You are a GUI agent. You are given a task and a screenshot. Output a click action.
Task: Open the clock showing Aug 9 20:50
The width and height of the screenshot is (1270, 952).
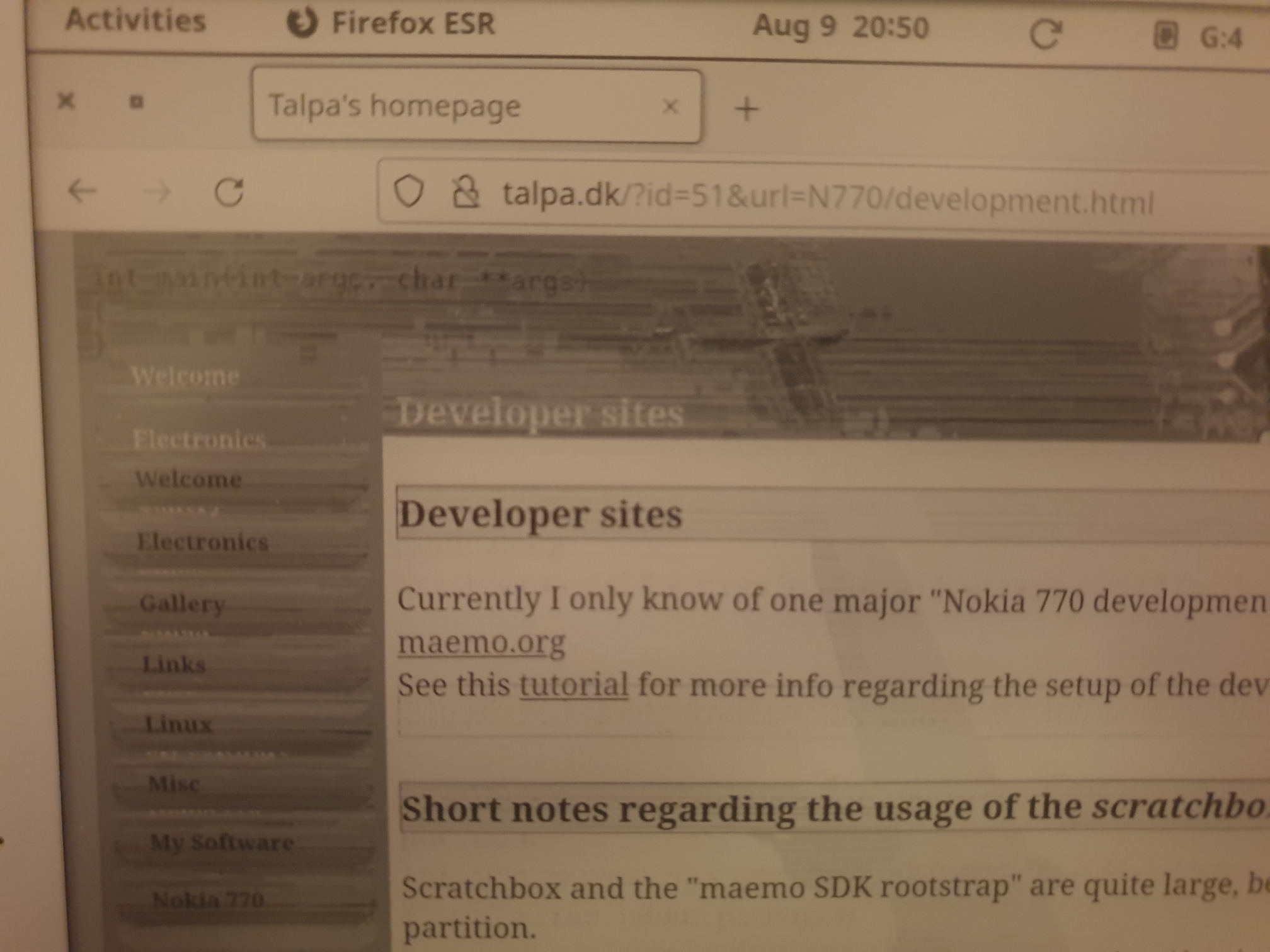point(840,27)
